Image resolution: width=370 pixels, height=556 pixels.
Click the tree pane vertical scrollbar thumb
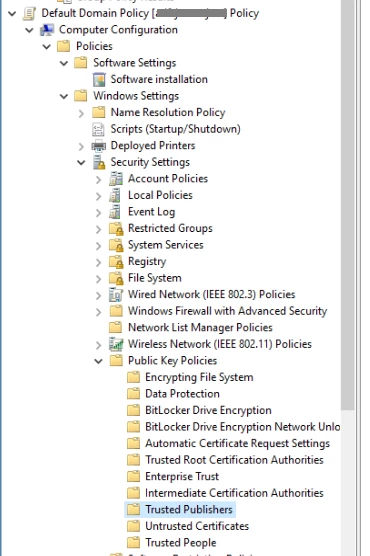click(x=347, y=205)
